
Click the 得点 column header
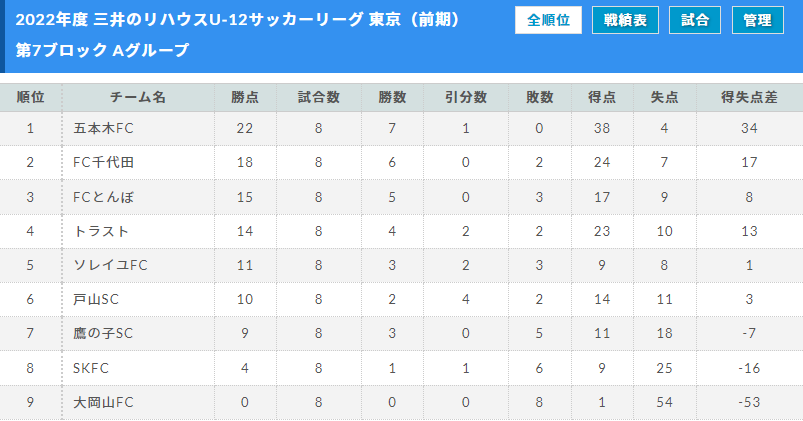click(x=602, y=97)
